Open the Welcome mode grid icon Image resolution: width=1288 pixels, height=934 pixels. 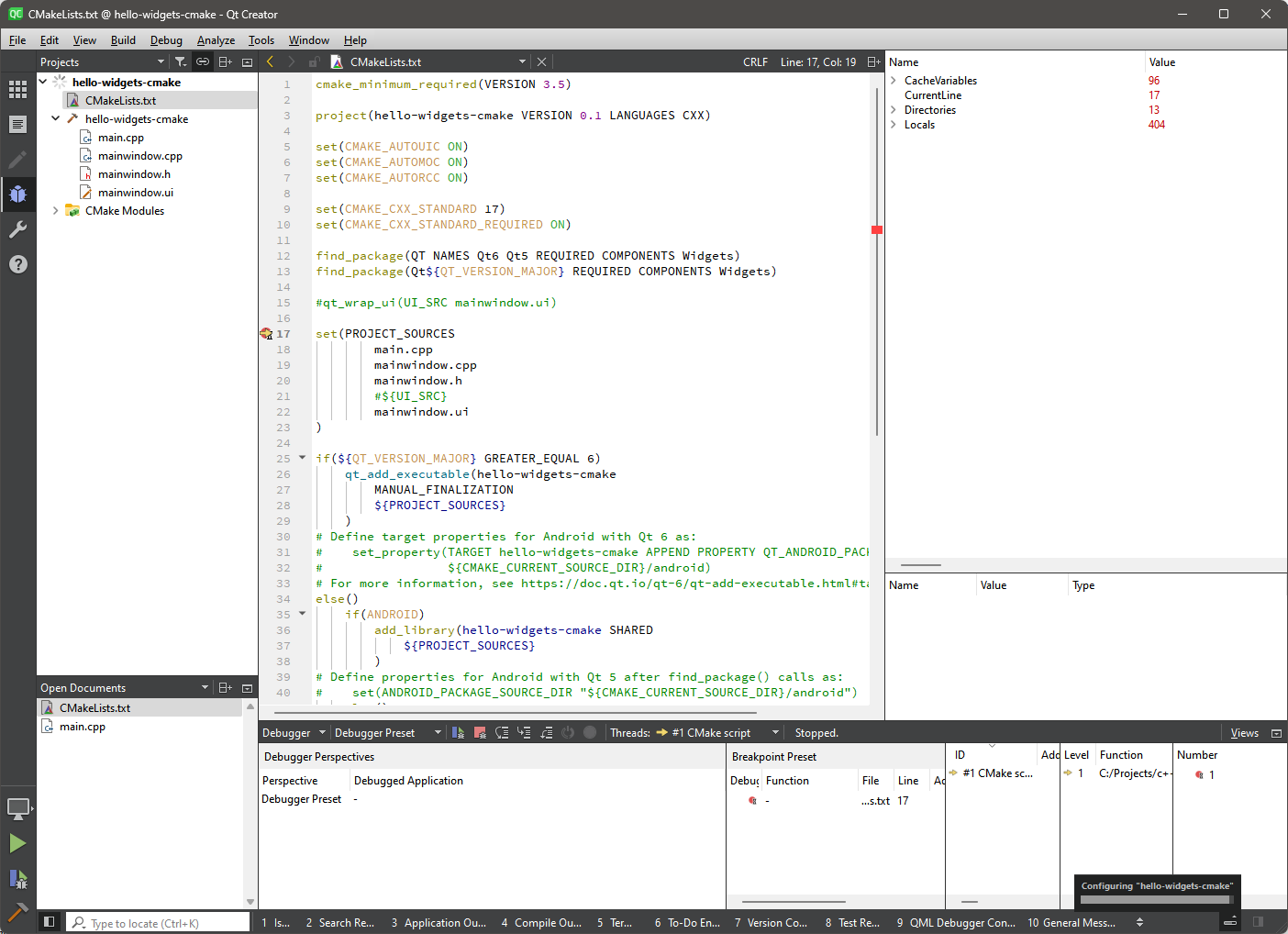click(17, 89)
